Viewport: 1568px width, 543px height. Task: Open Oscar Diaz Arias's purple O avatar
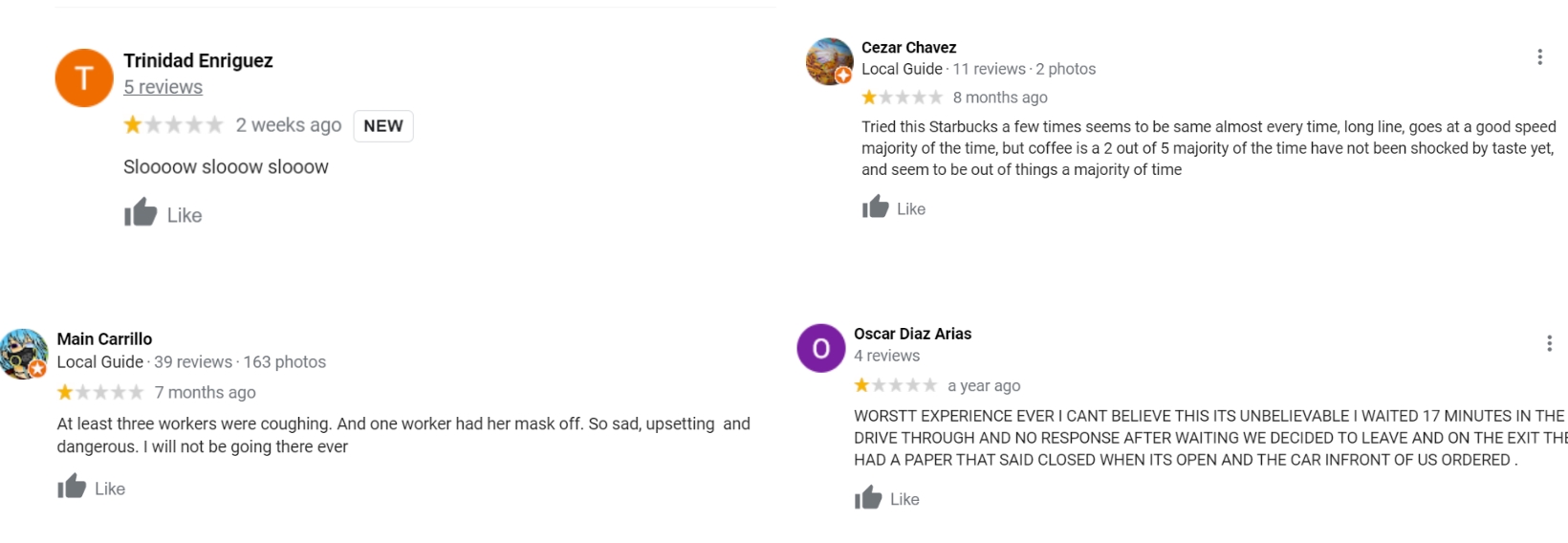tap(821, 348)
